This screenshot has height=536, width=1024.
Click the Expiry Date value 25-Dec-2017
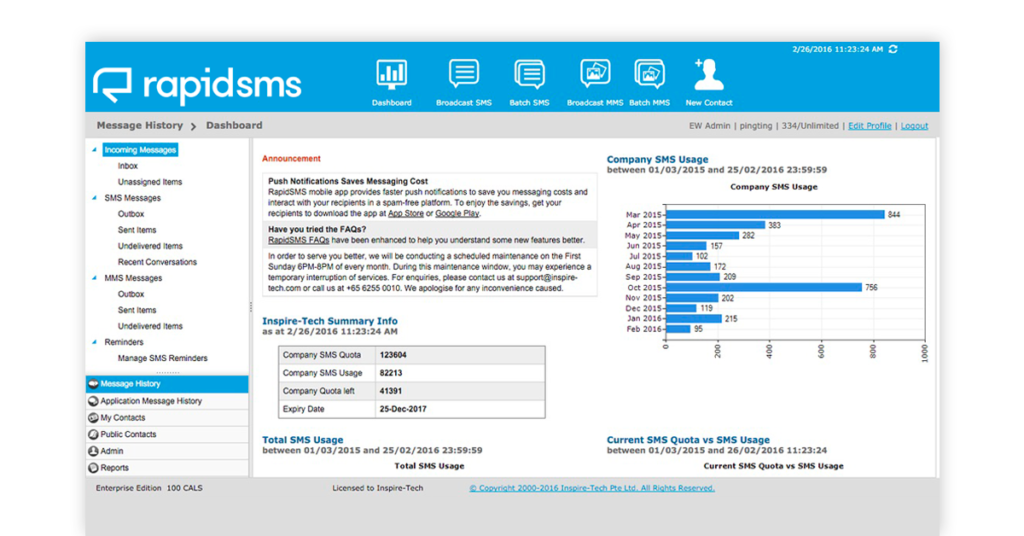coord(403,409)
